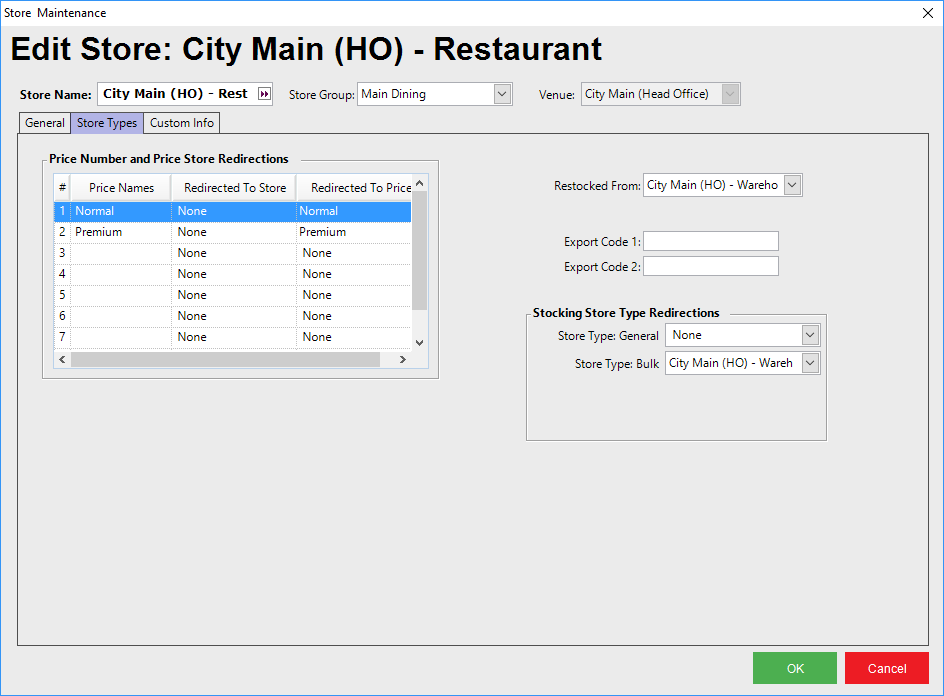Focus the Export Code 2 field

[x=711, y=266]
